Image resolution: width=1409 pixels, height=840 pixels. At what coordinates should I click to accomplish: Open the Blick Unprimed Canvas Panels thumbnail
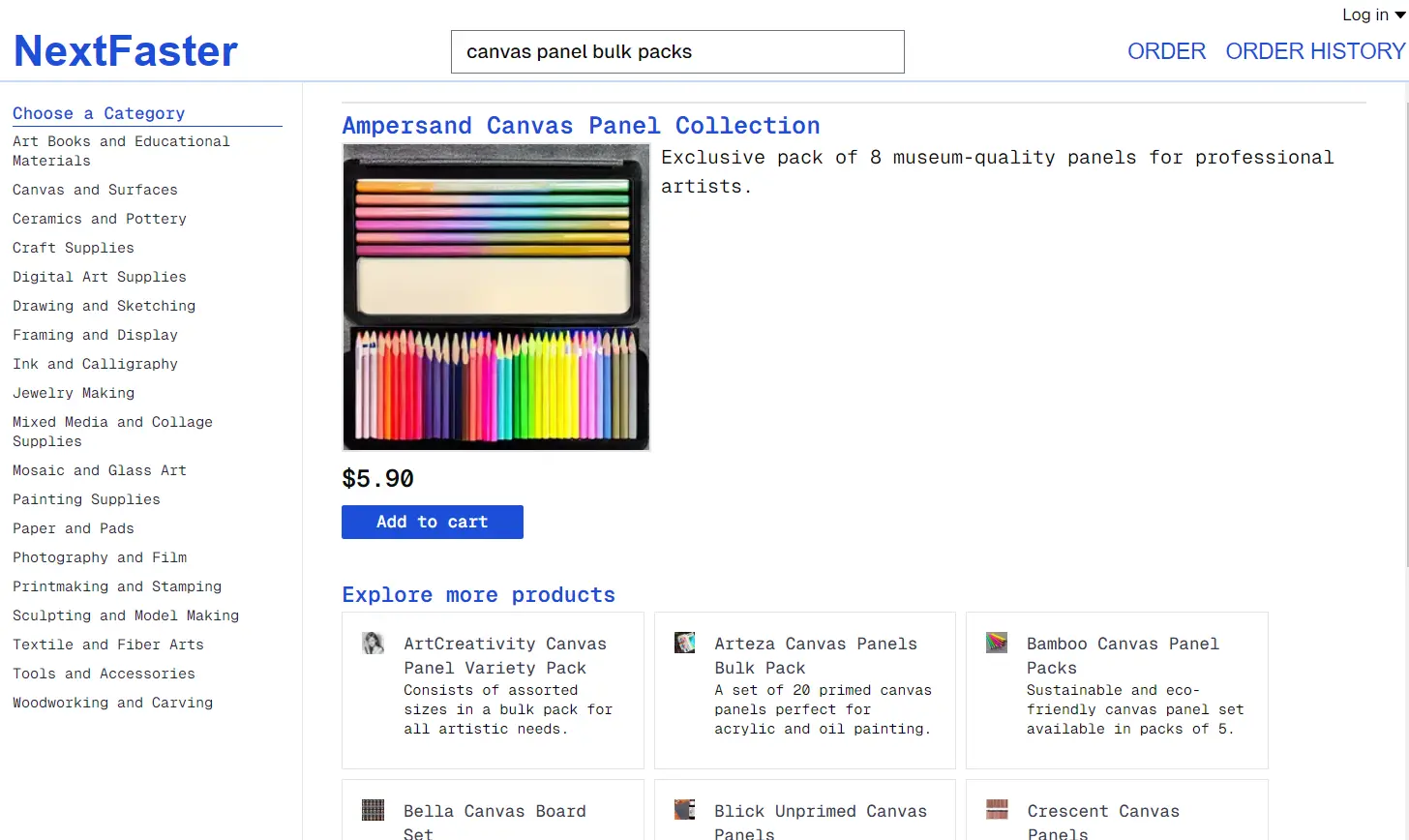(685, 809)
